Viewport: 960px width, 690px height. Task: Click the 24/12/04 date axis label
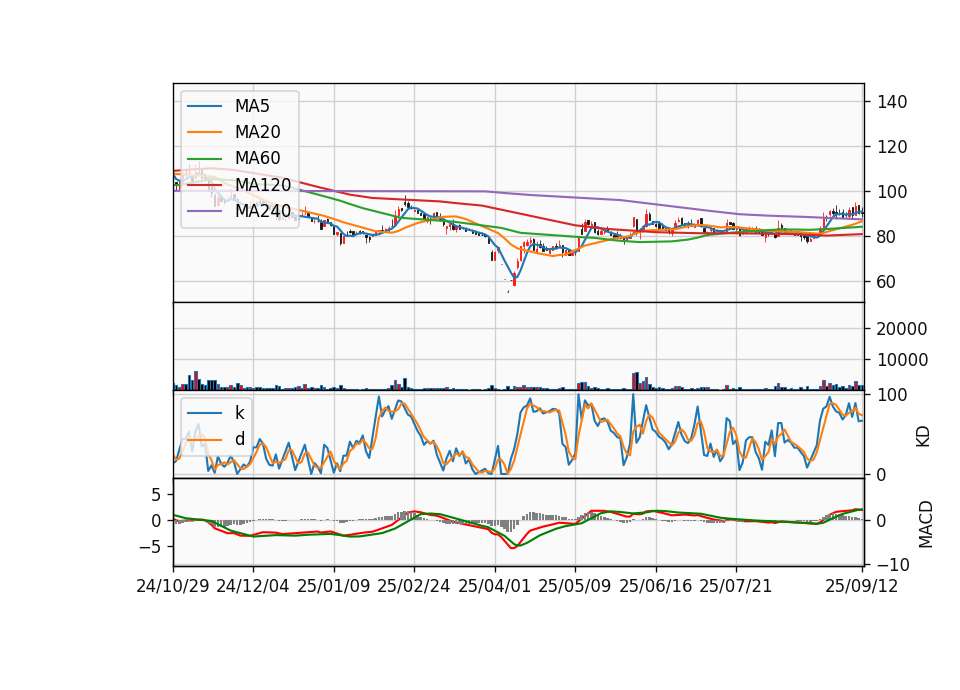[x=253, y=586]
